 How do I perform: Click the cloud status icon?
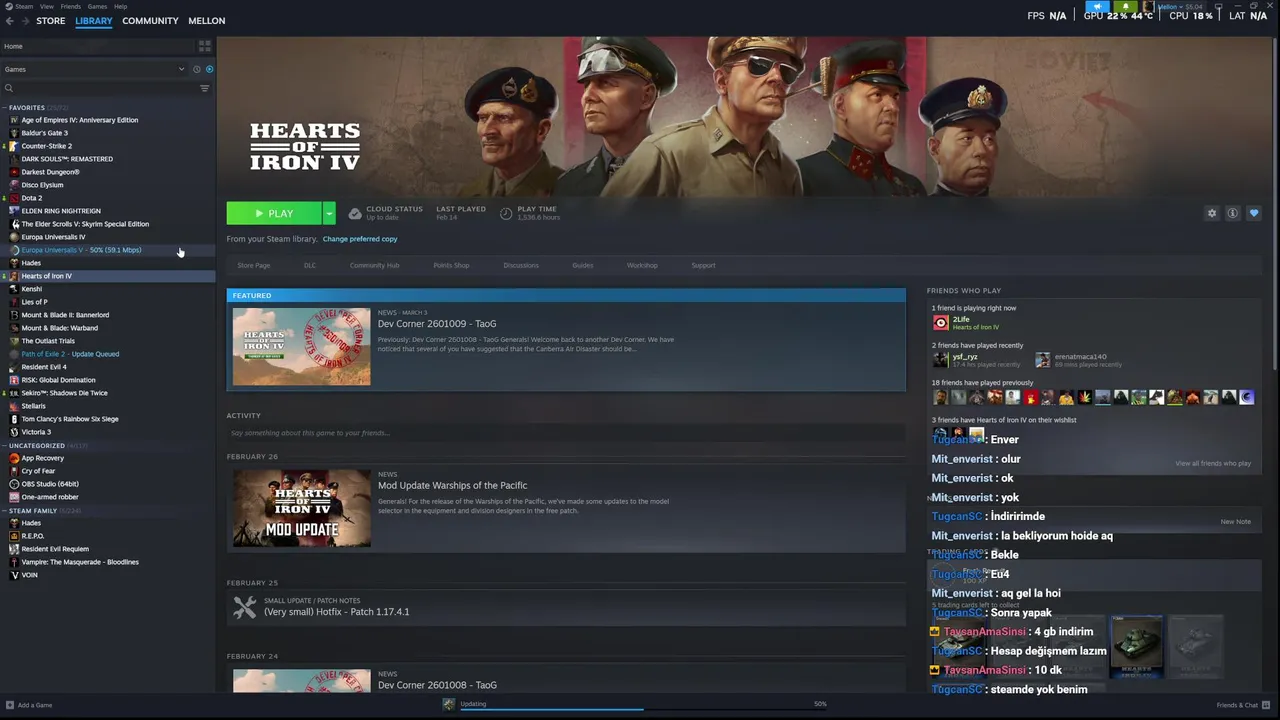click(x=355, y=213)
